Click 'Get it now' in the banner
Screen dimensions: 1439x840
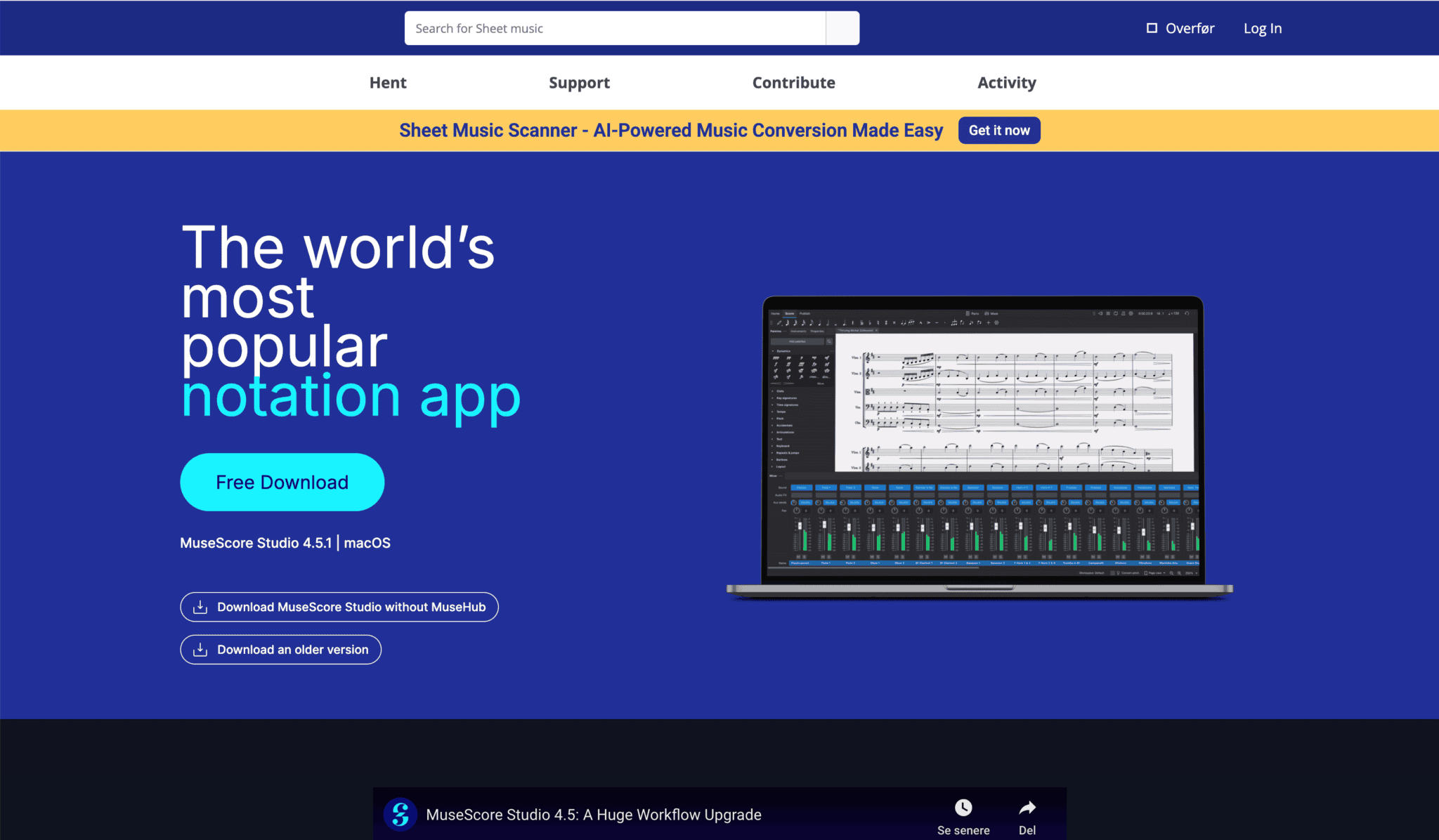(x=998, y=130)
